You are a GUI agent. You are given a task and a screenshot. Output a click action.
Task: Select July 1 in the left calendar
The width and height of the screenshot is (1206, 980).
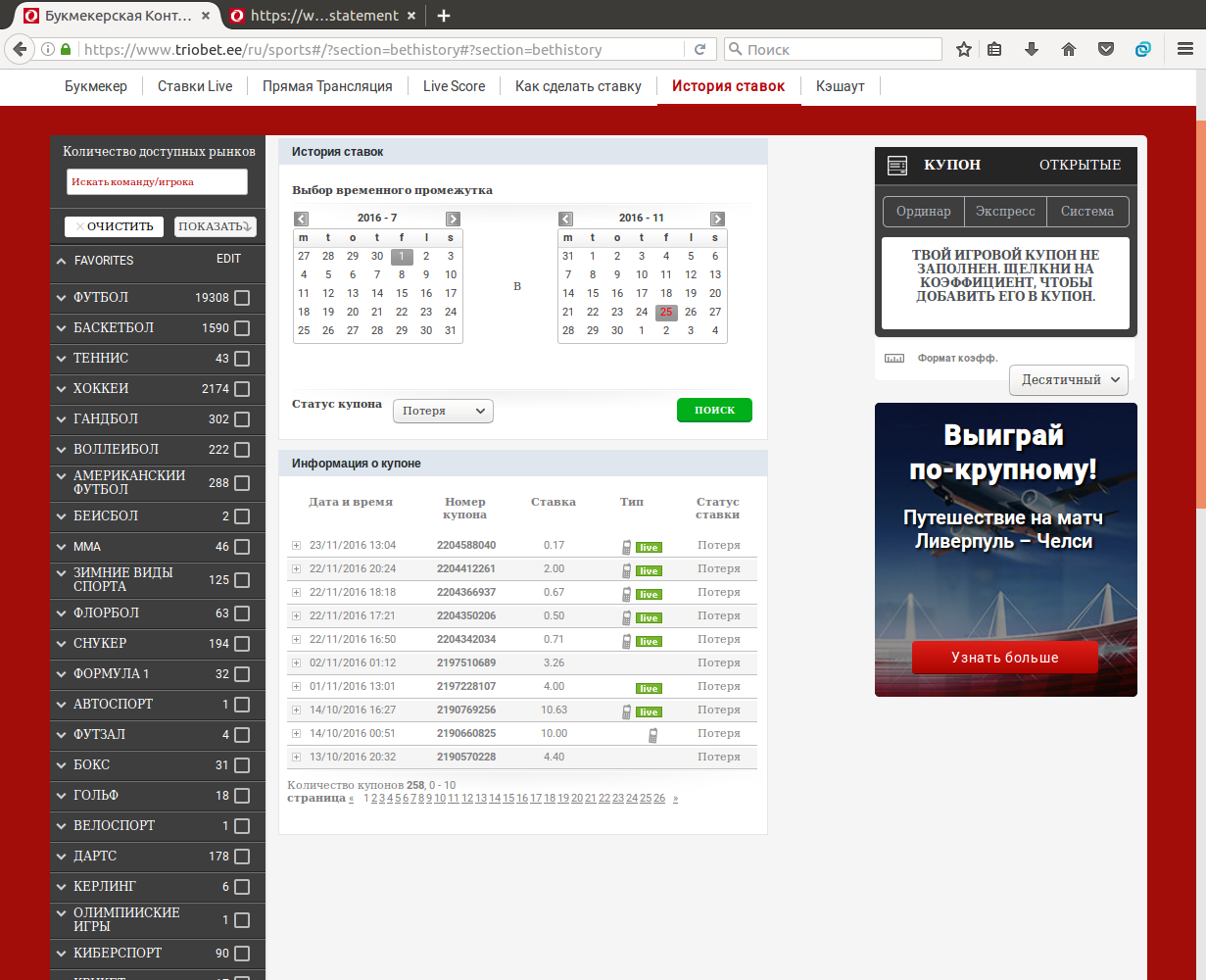tap(402, 257)
